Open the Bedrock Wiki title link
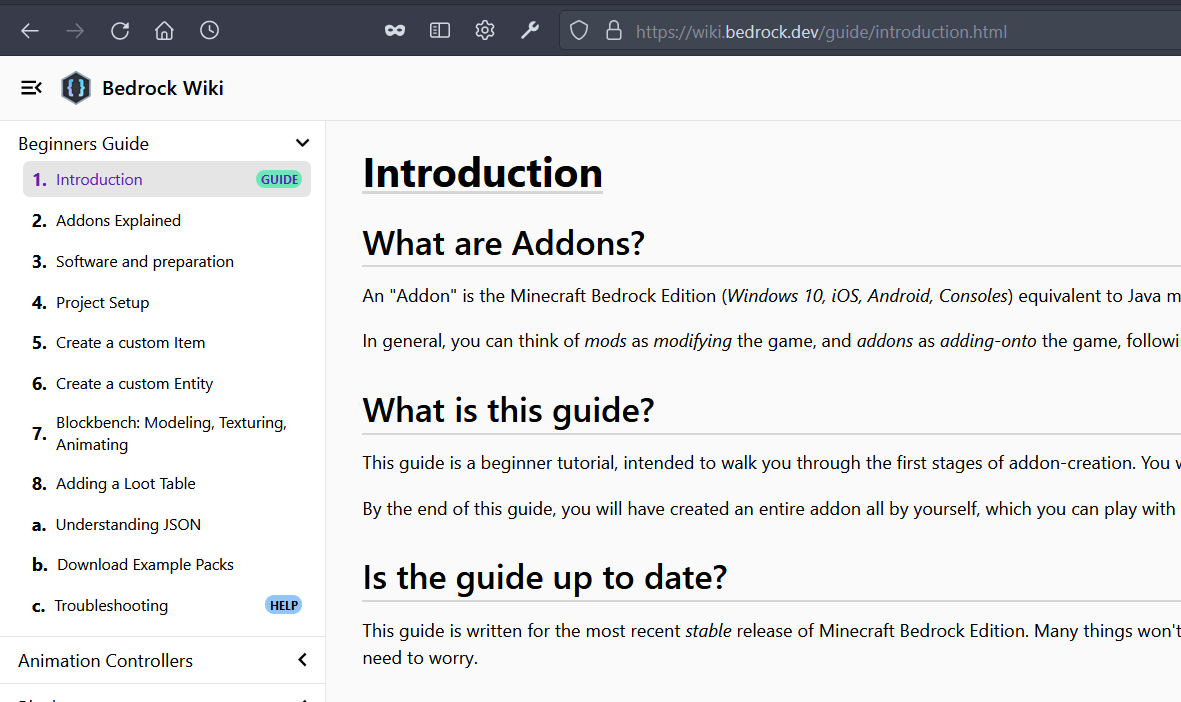 163,88
